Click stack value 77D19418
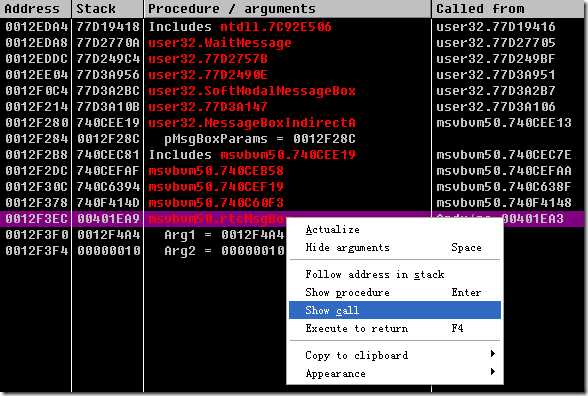This screenshot has width=588, height=396. coord(108,27)
